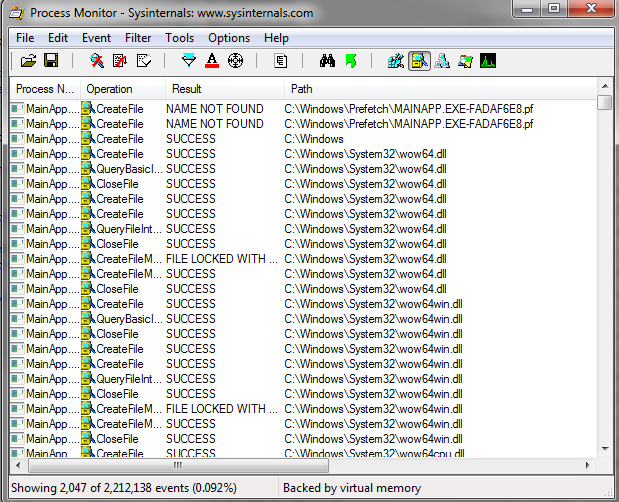The height and width of the screenshot is (502, 619).
Task: Click the Open file toolbar icon
Action: pyautogui.click(x=28, y=61)
